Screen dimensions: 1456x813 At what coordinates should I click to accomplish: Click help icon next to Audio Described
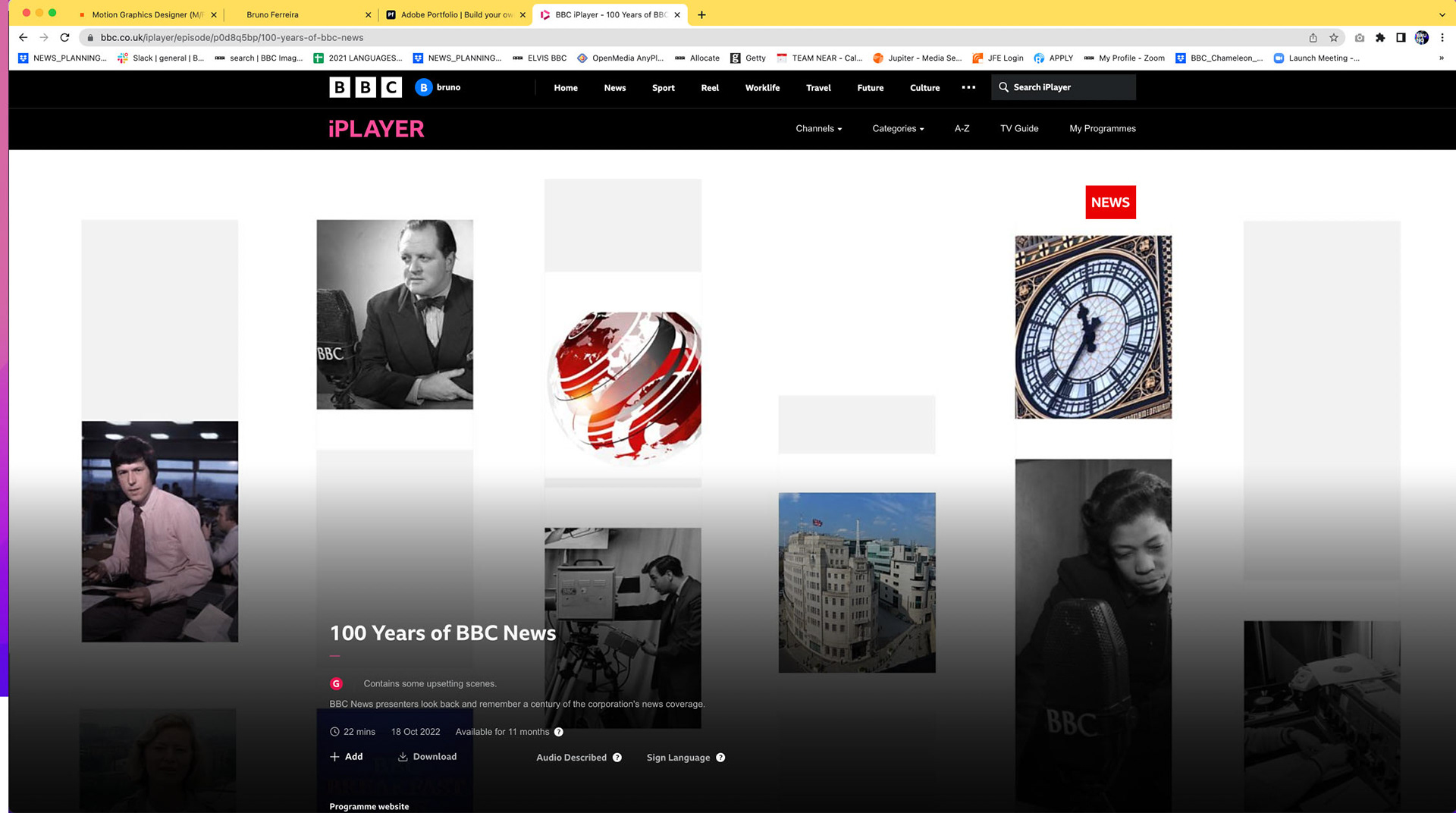(x=617, y=758)
